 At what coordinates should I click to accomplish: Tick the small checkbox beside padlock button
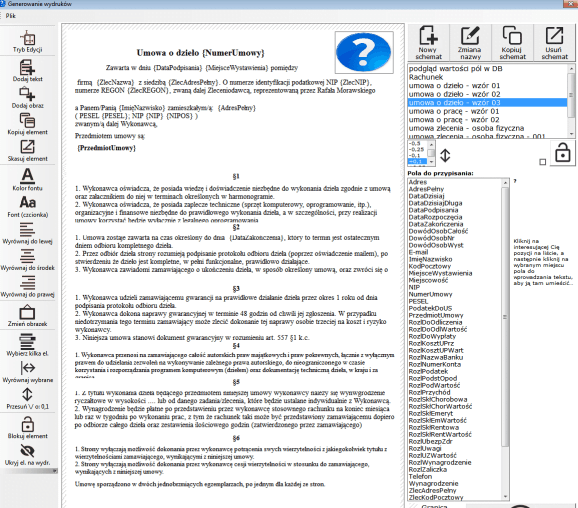click(x=543, y=162)
